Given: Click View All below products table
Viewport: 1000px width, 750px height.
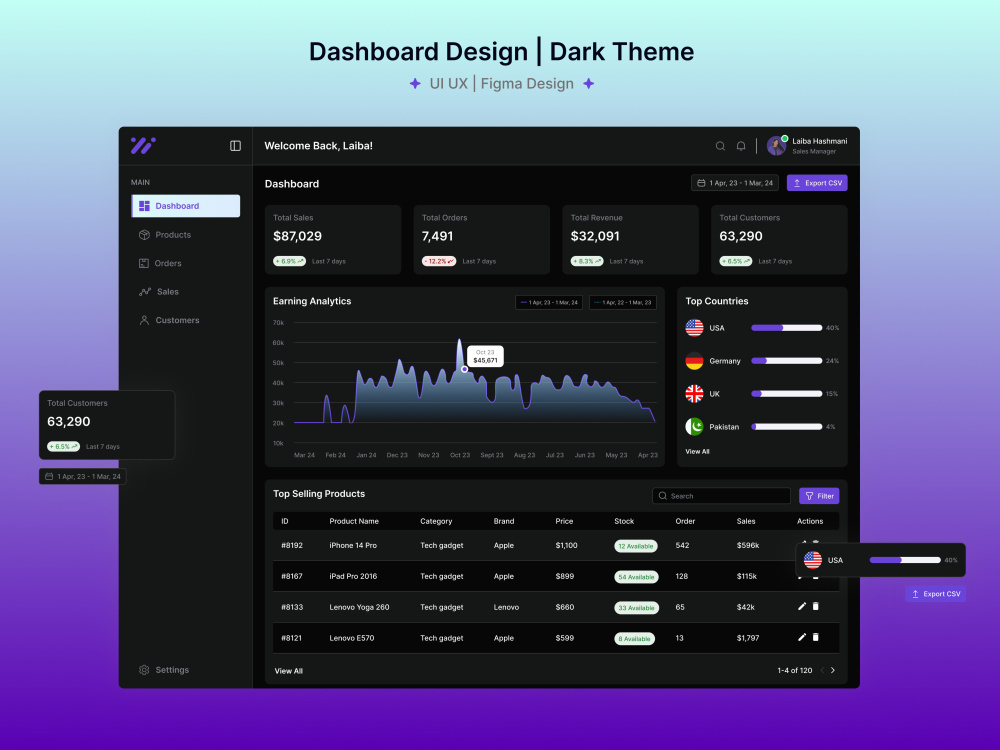Looking at the screenshot, I should click(288, 671).
